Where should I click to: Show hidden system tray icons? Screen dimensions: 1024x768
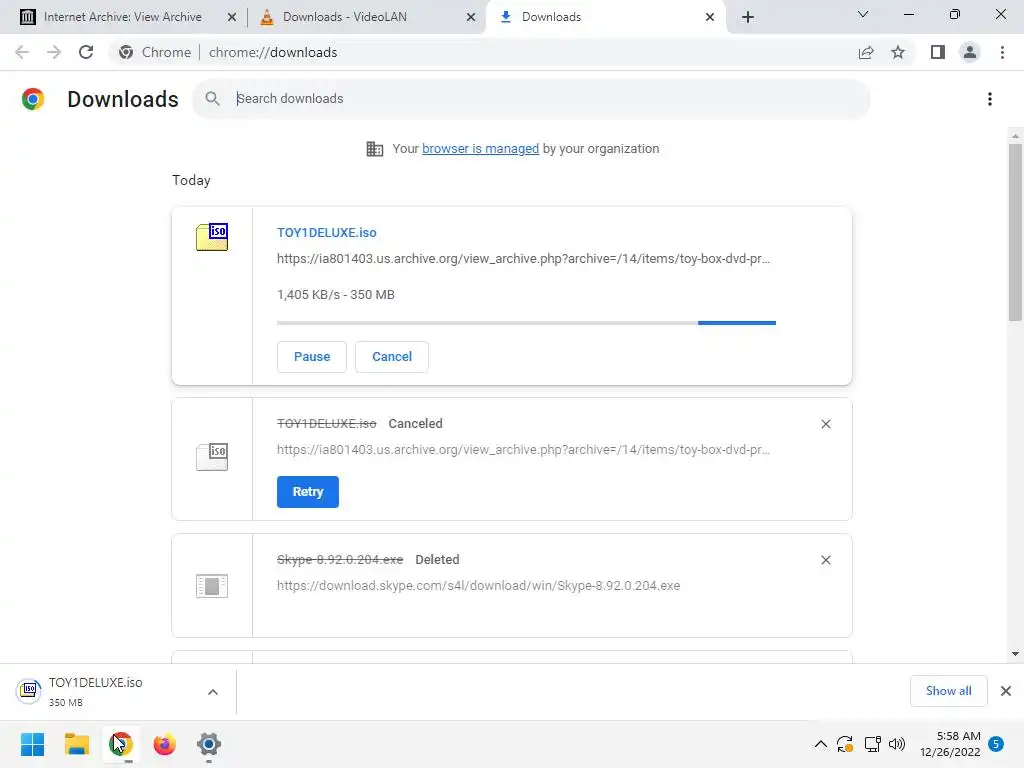click(821, 744)
